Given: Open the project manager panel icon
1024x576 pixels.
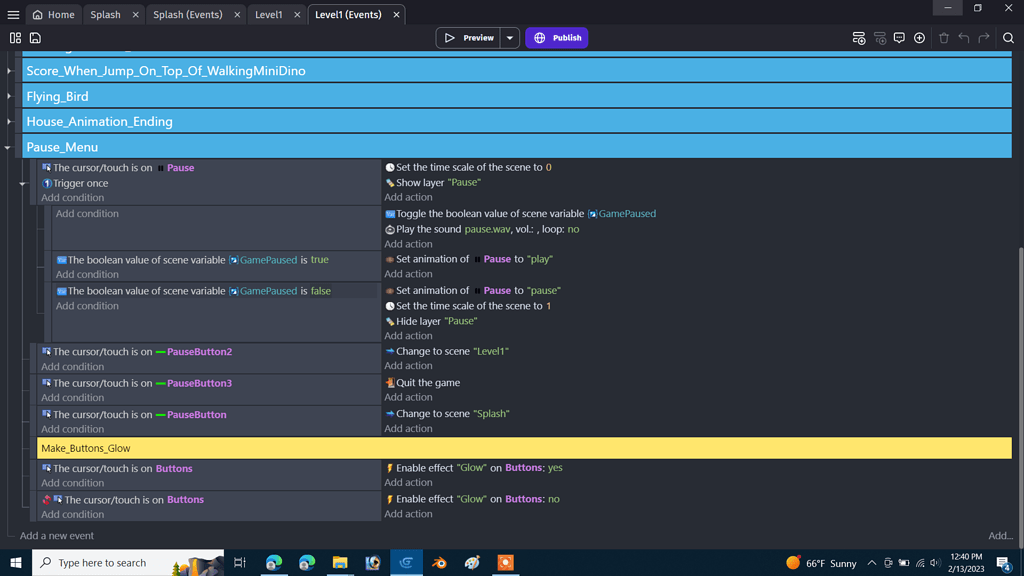Looking at the screenshot, I should click(15, 38).
